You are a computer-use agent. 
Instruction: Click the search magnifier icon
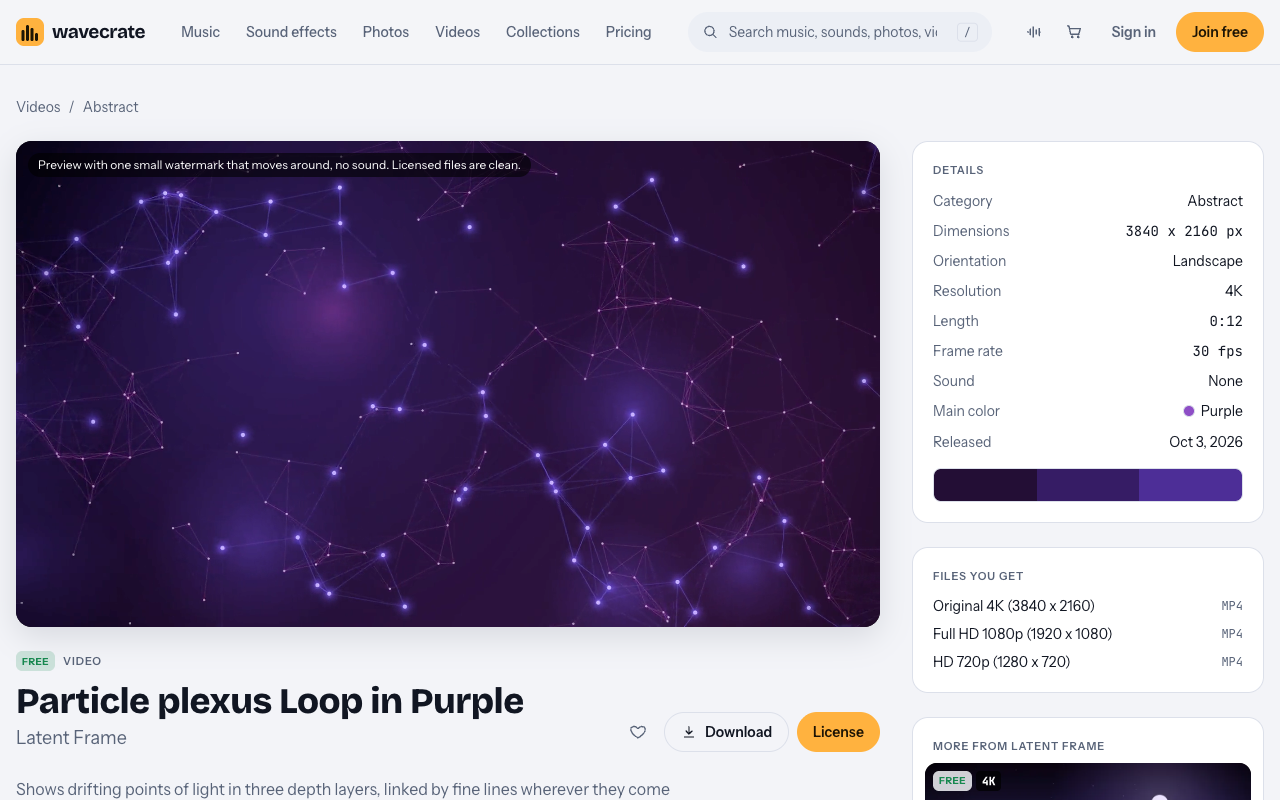[x=710, y=32]
